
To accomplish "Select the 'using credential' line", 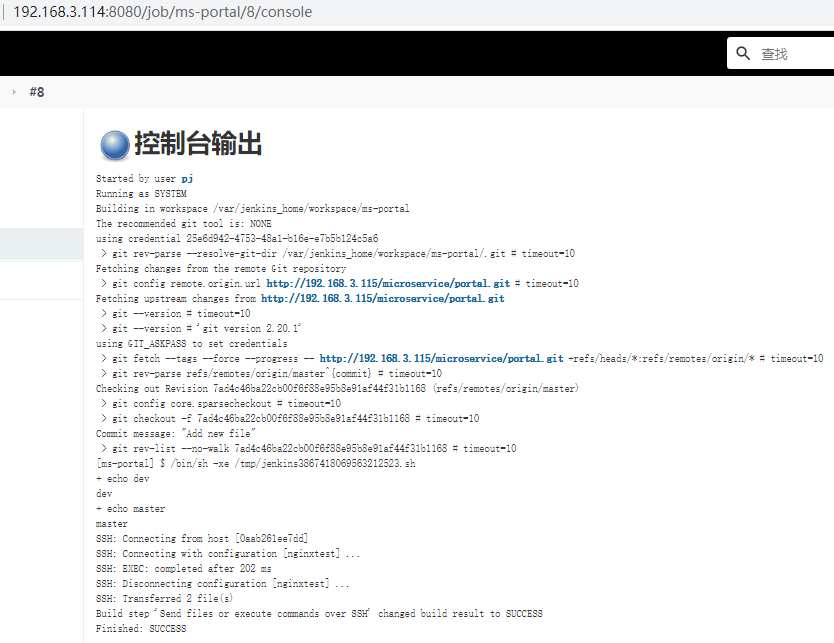I will [x=237, y=238].
